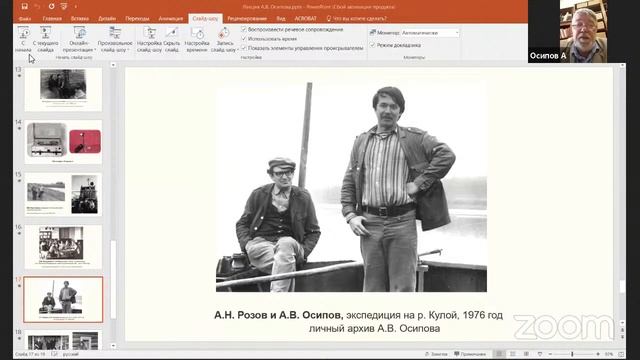Open the Файл (File) tab

(x=24, y=18)
